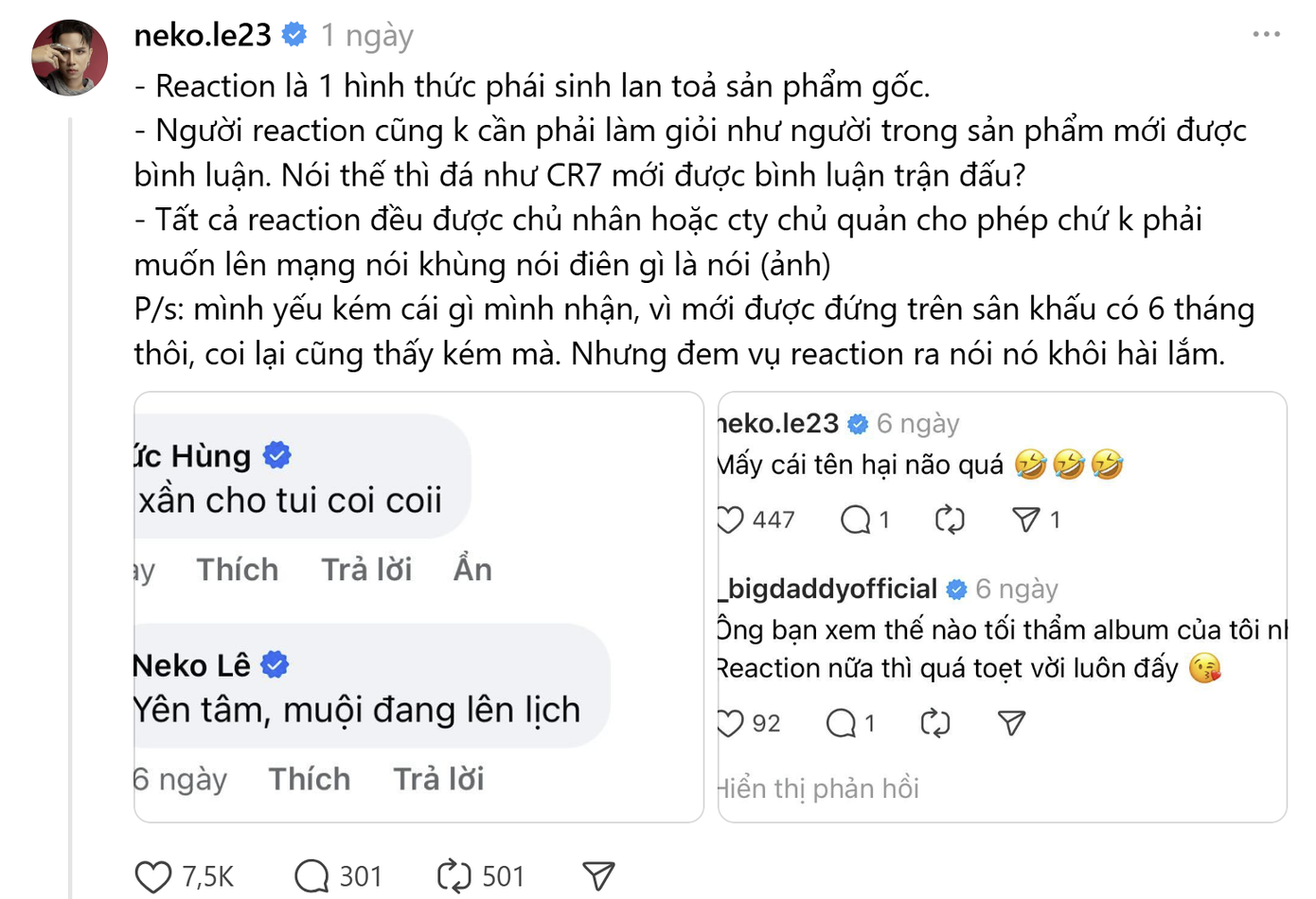Click the verified badge next to neko.le23
The height and width of the screenshot is (899, 1316).
(x=293, y=32)
